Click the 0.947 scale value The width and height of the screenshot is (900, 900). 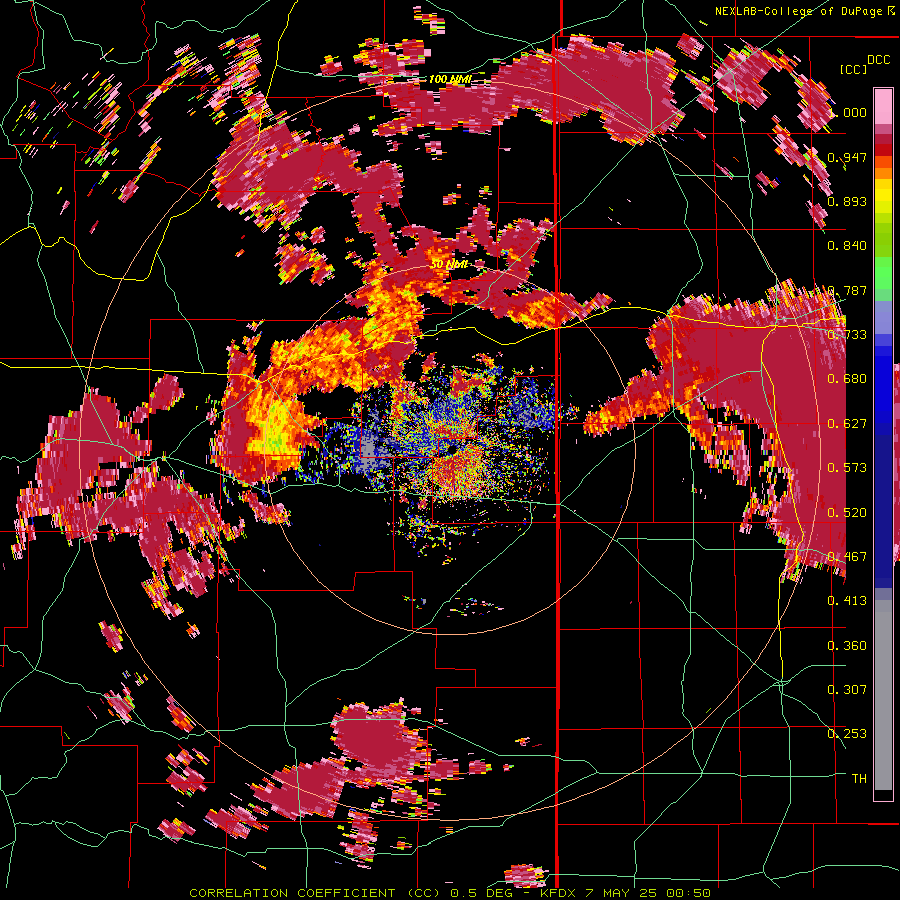coord(847,157)
